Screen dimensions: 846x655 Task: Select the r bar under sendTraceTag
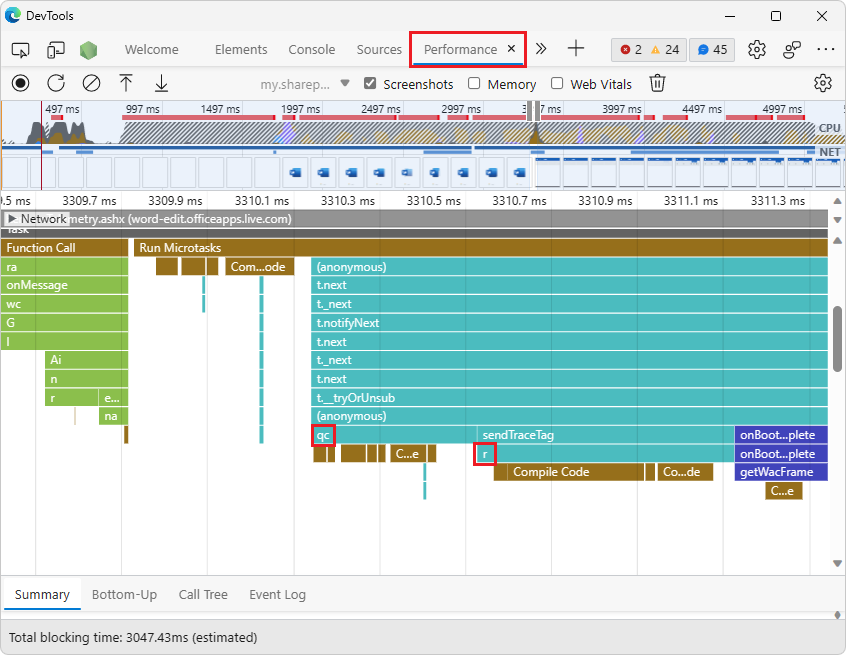click(x=605, y=454)
